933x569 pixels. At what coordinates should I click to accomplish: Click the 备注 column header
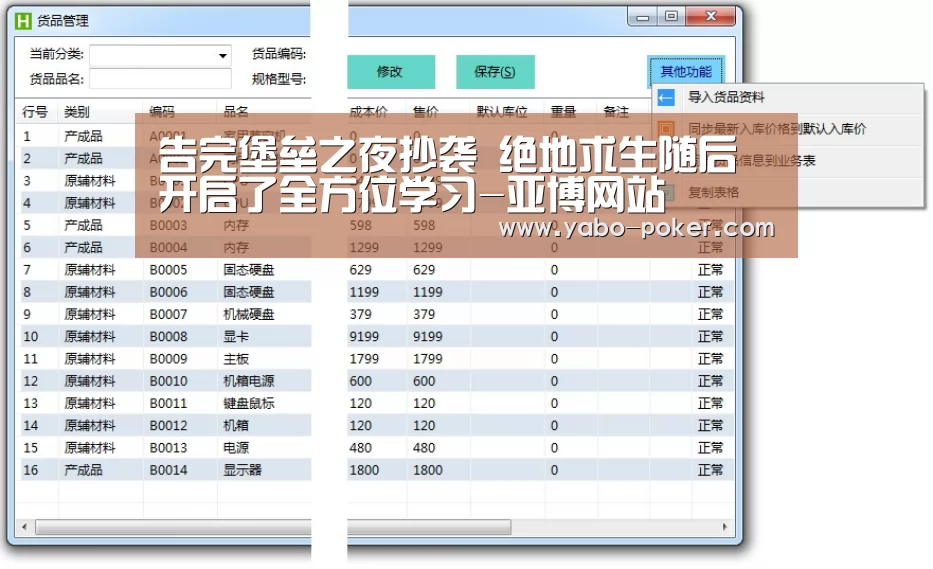point(615,112)
